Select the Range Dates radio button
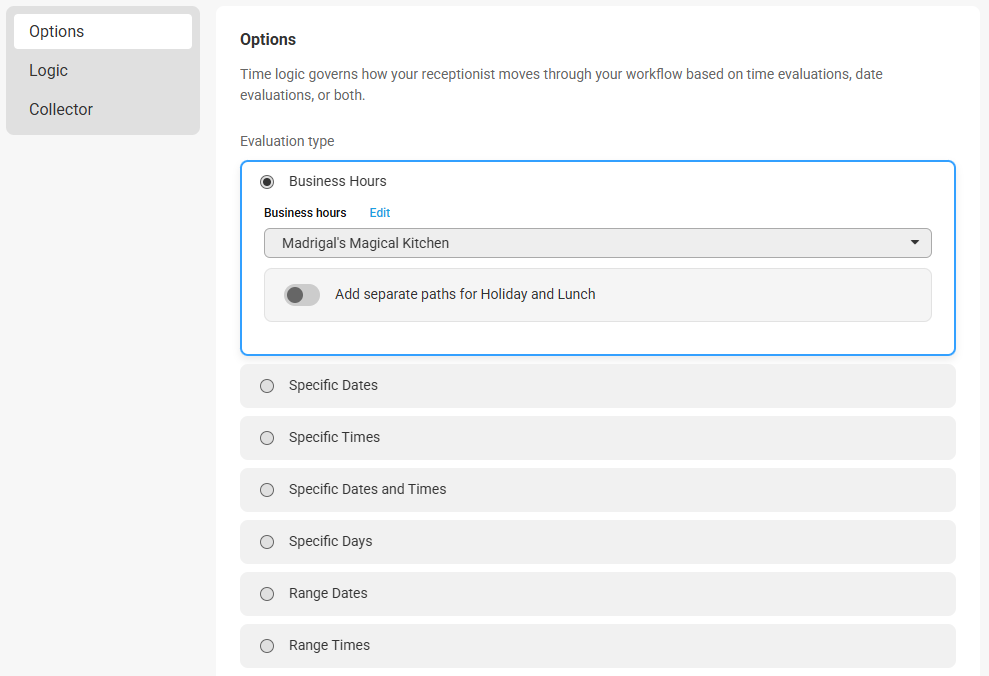The image size is (989, 676). 267,594
